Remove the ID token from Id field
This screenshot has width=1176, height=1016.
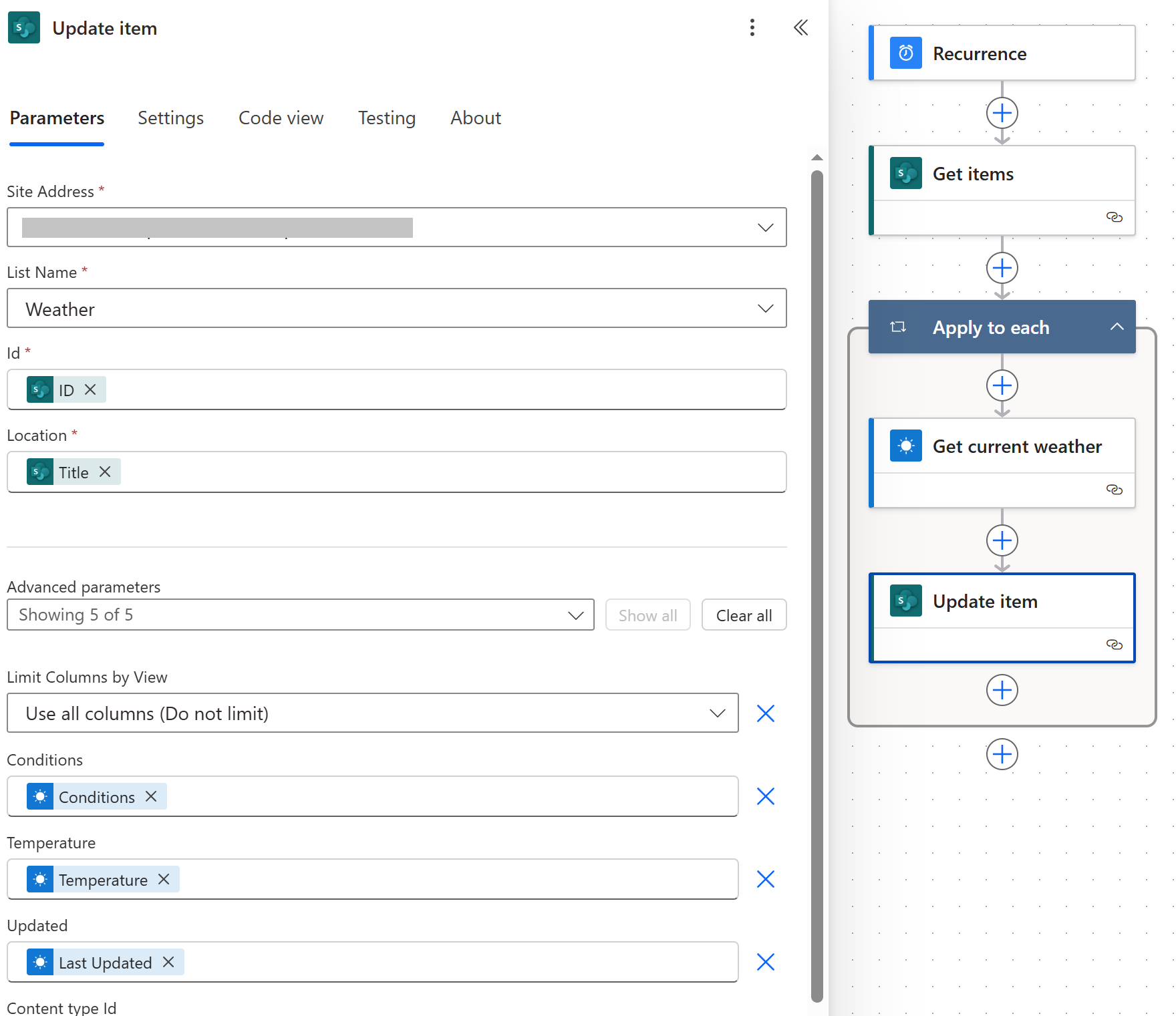[x=90, y=389]
